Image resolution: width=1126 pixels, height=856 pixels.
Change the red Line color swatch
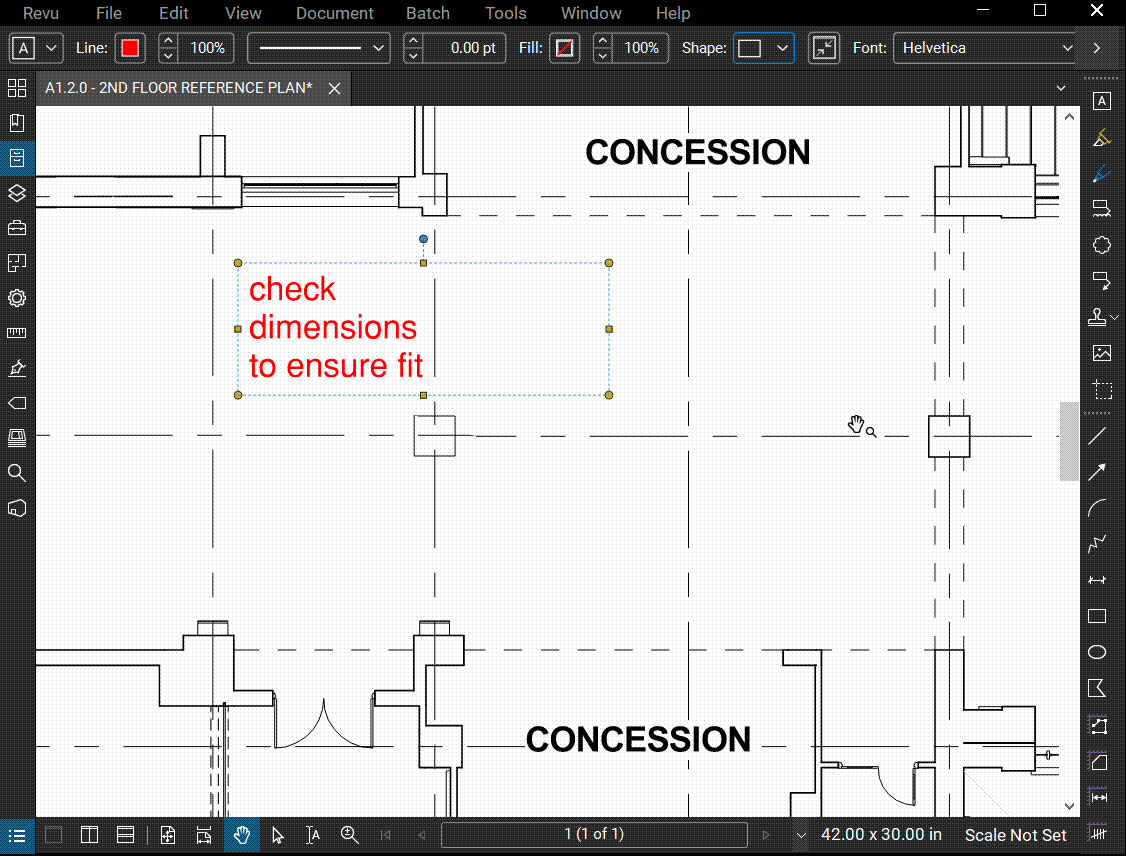(130, 47)
